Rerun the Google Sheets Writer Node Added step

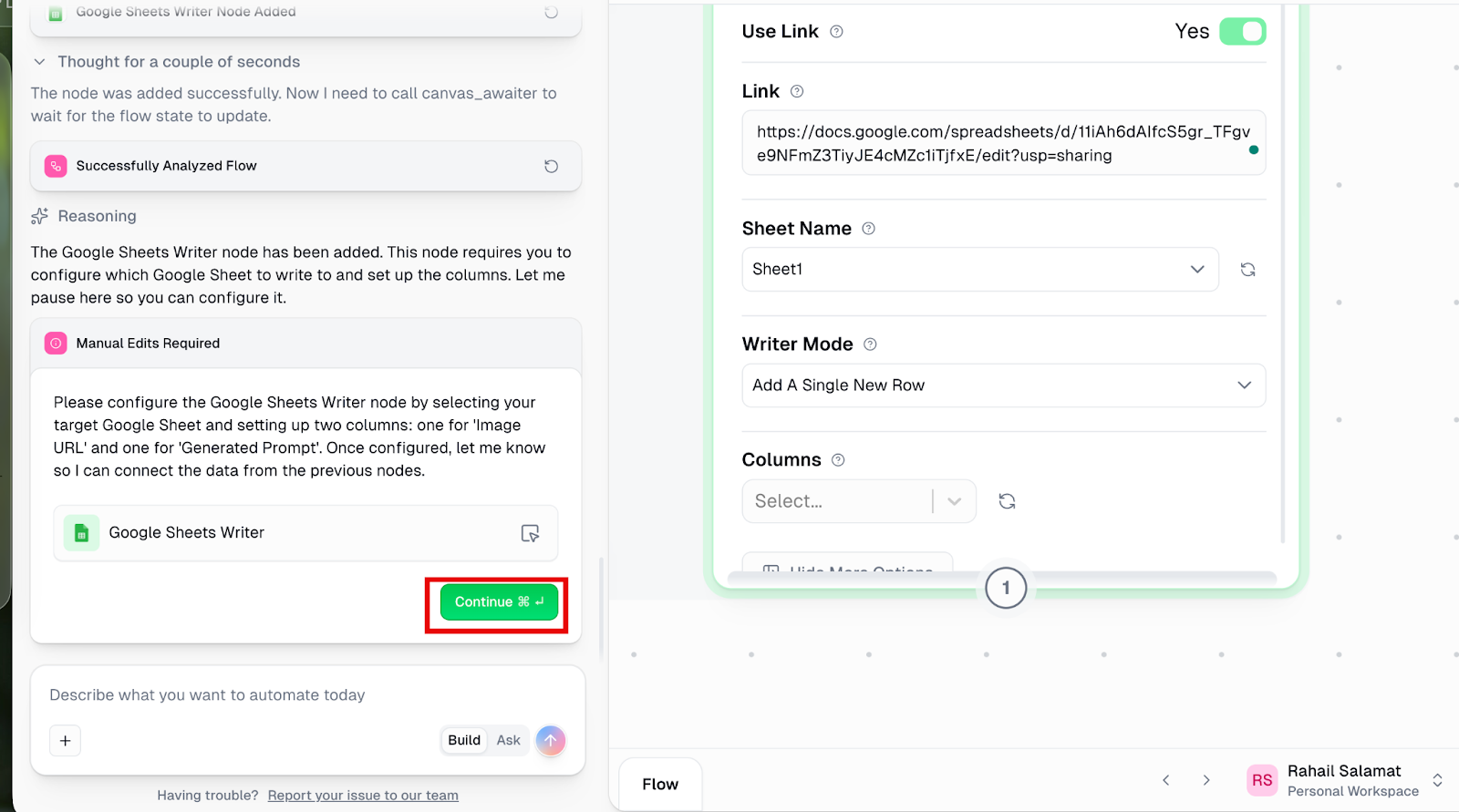(x=551, y=12)
